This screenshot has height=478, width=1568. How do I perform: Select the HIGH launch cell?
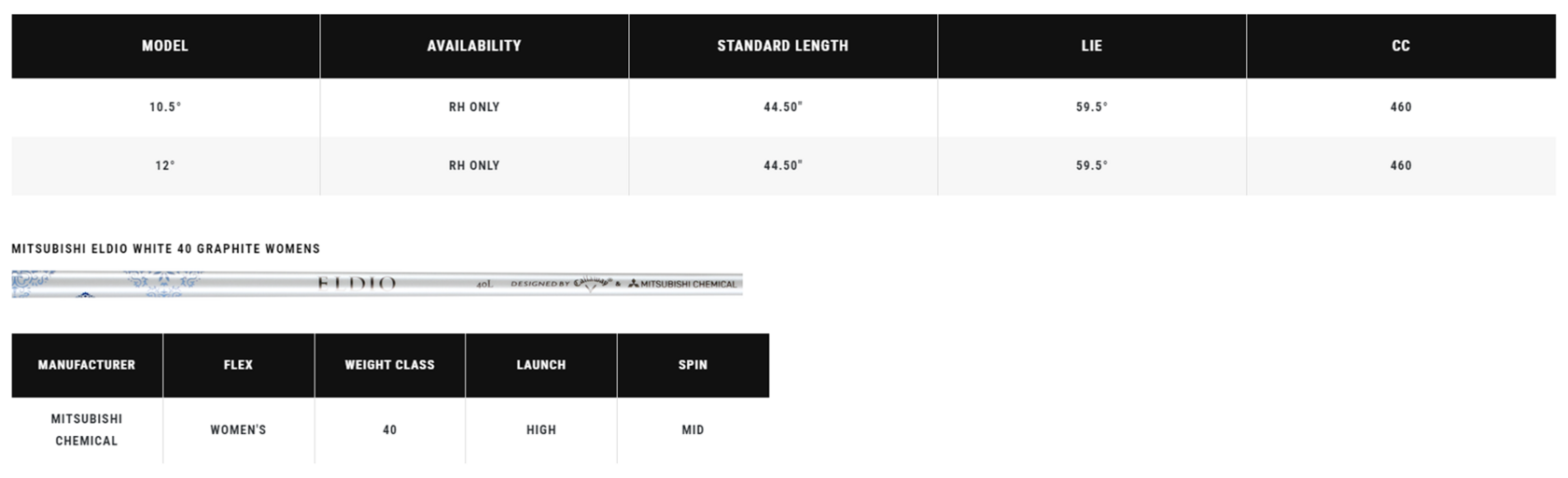(x=541, y=429)
